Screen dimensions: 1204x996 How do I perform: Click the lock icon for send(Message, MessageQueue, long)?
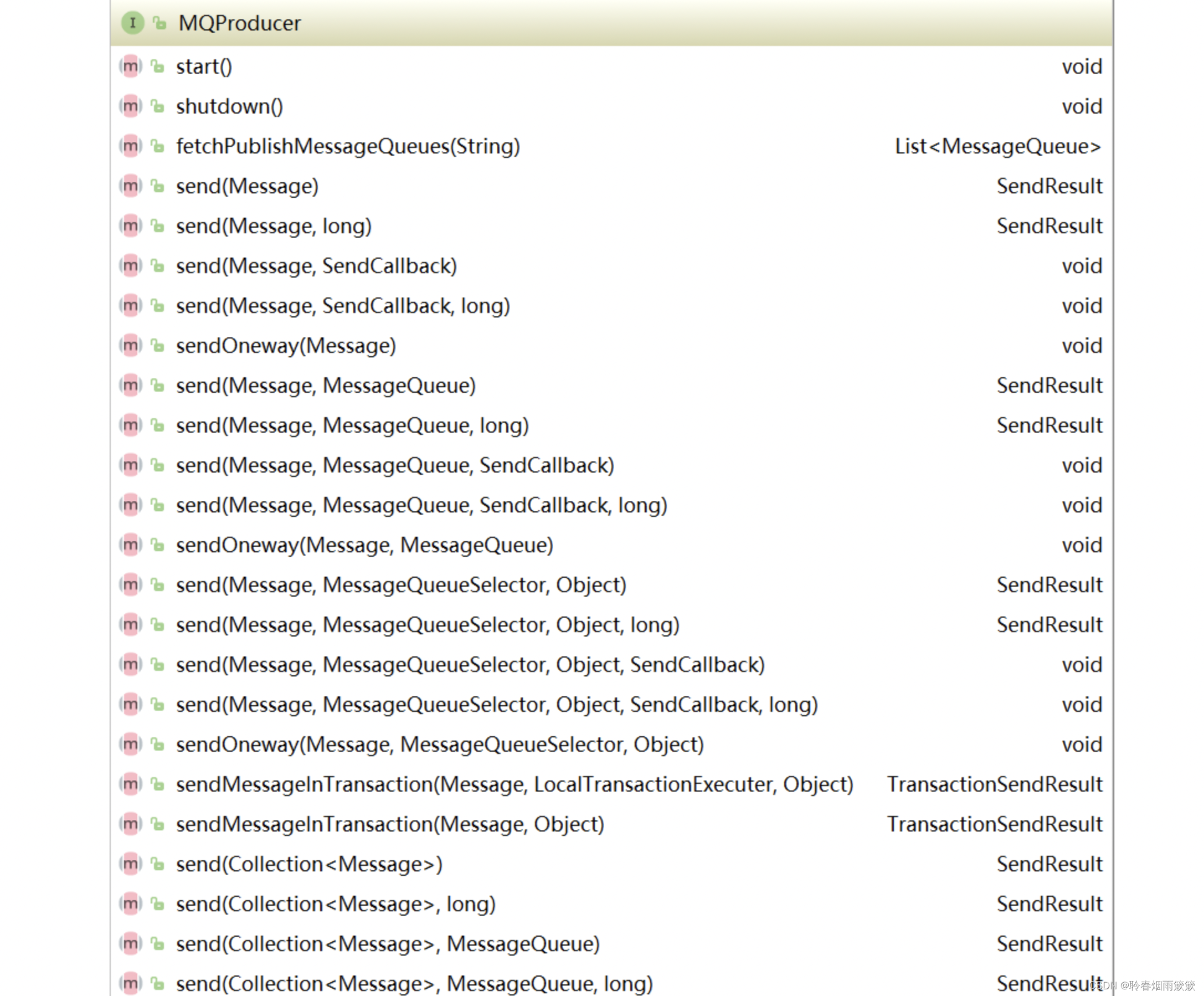point(157,425)
